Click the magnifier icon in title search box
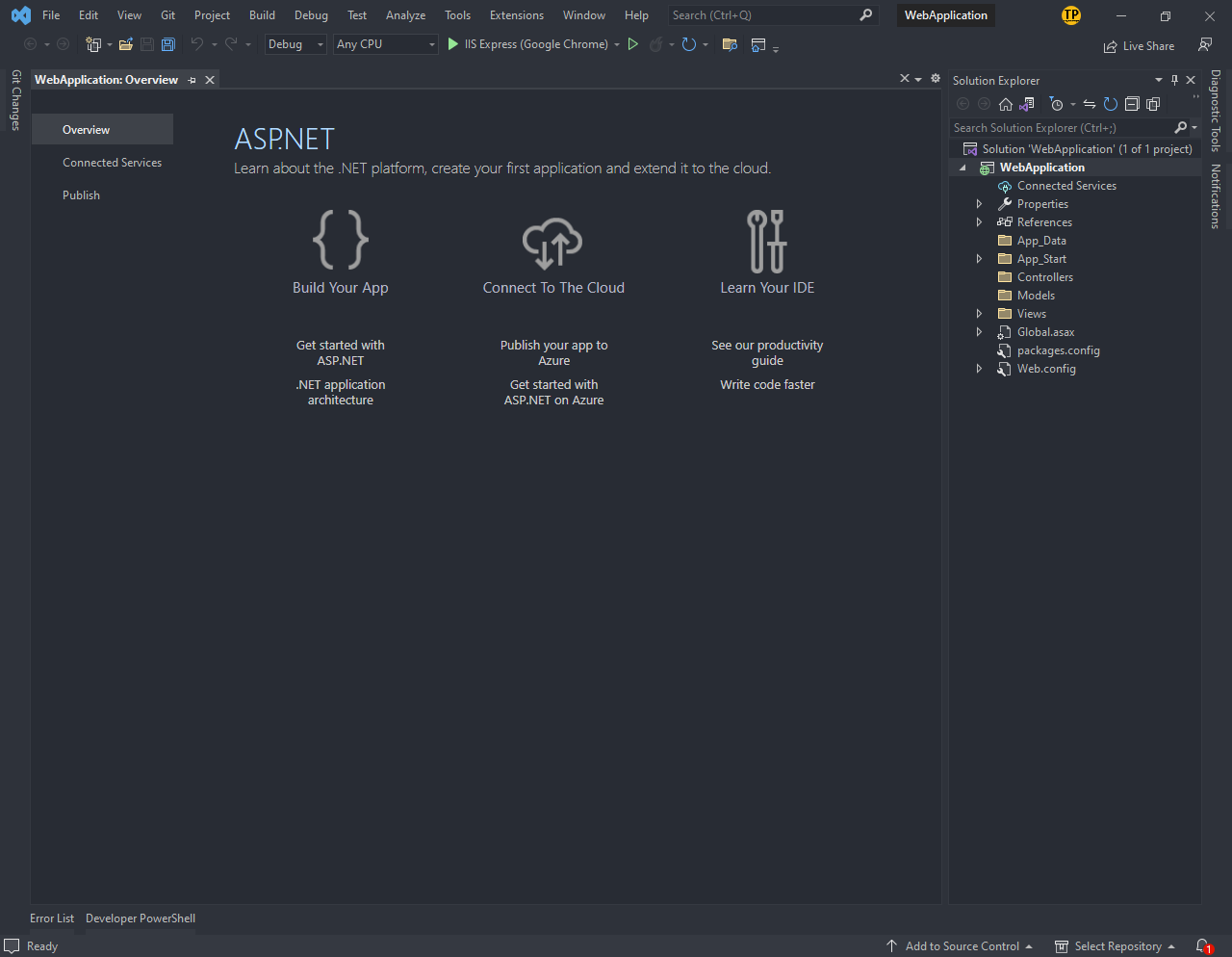This screenshot has height=957, width=1232. 865,15
